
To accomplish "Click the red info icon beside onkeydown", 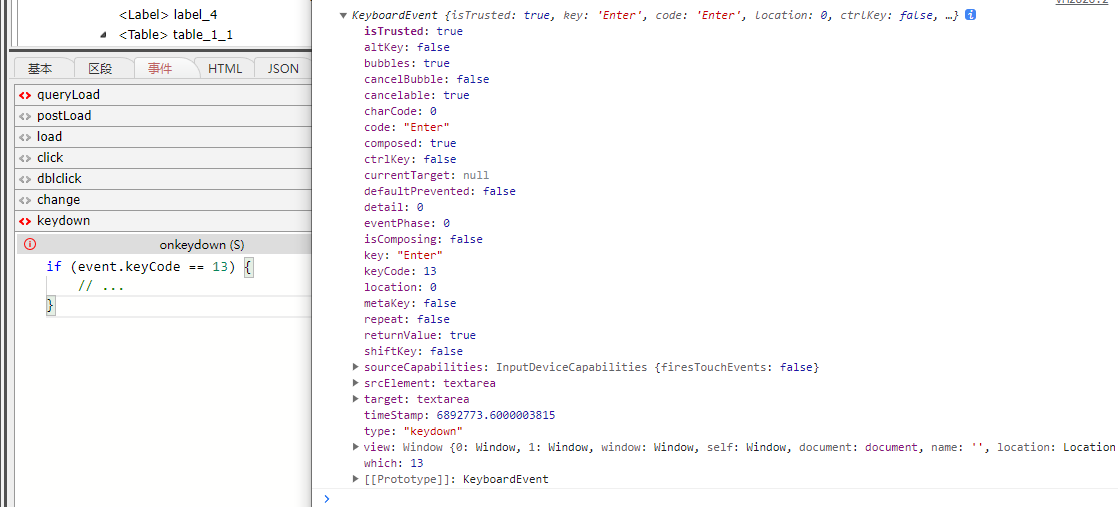I will coord(29,245).
